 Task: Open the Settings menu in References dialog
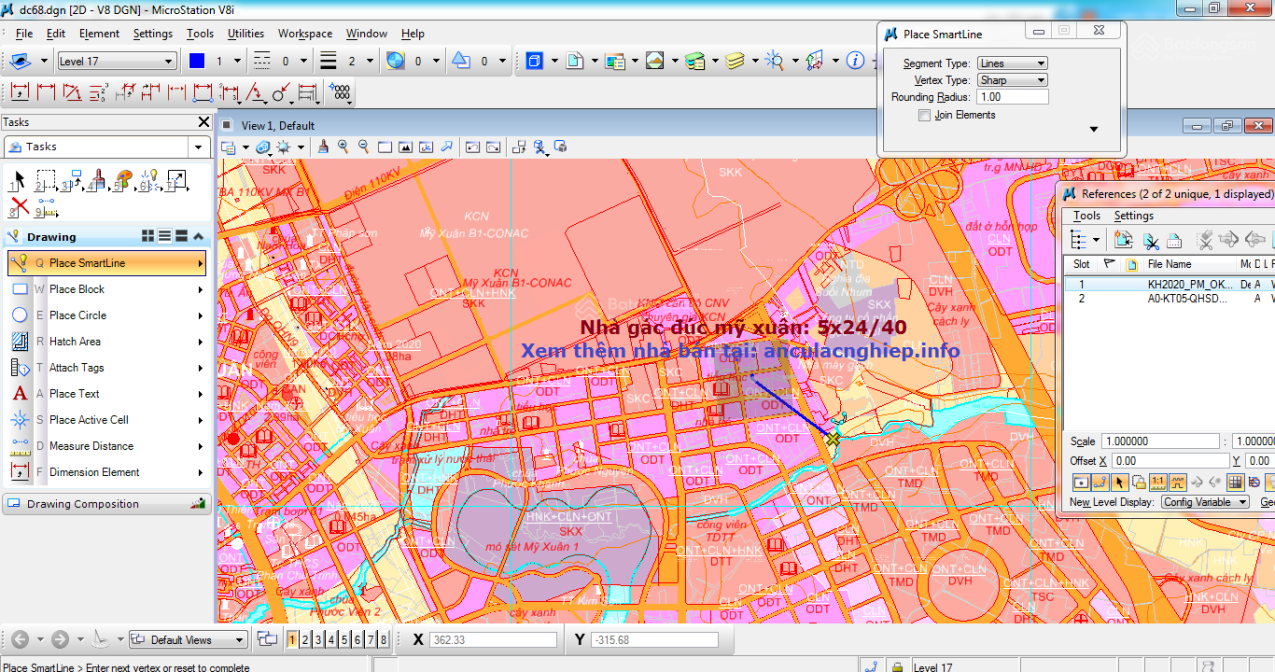click(1133, 216)
